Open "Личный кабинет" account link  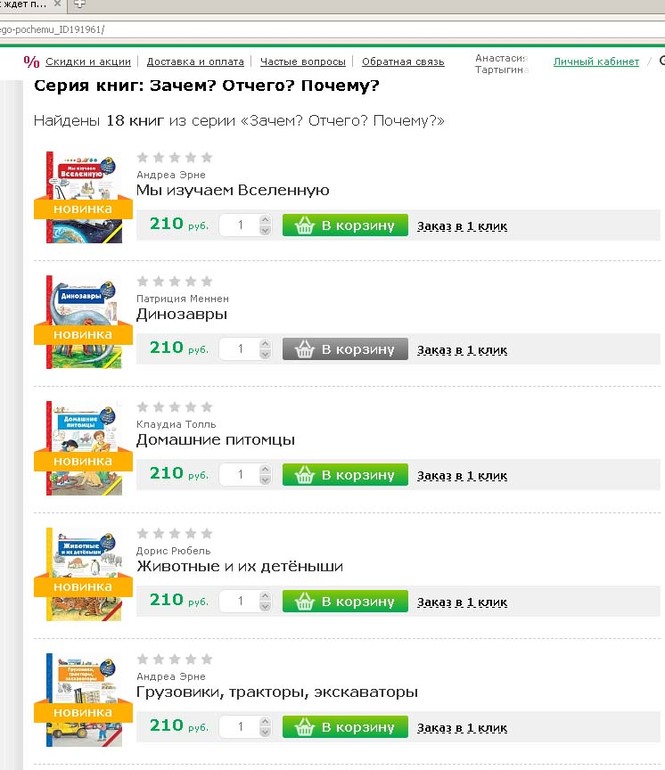click(x=596, y=62)
